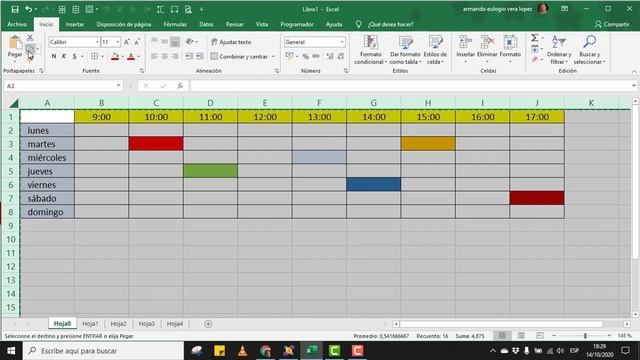This screenshot has width=640, height=360.
Task: Switch to Normal view in the status bar
Action: (x=502, y=336)
